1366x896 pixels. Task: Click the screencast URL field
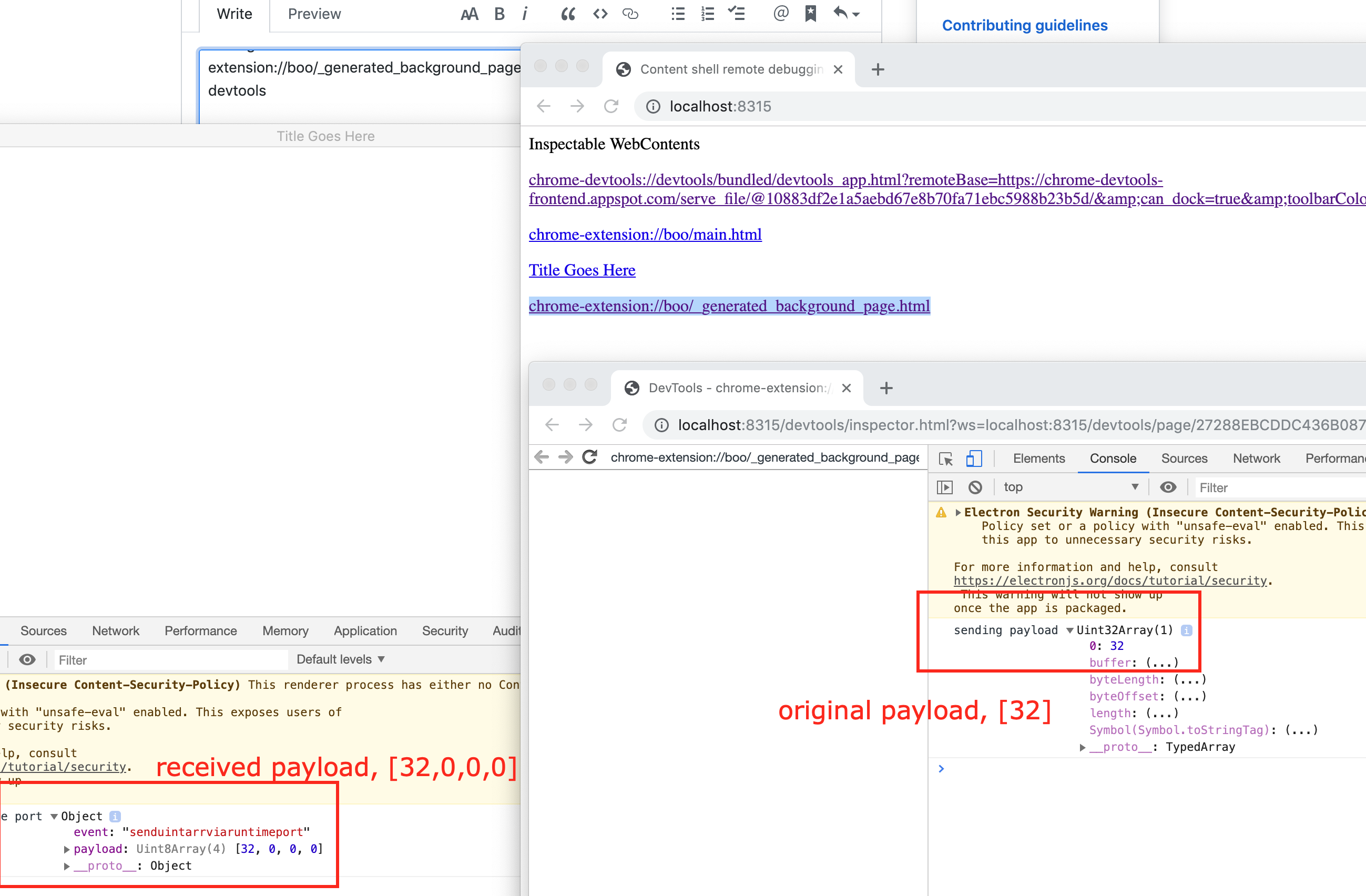pyautogui.click(x=764, y=457)
